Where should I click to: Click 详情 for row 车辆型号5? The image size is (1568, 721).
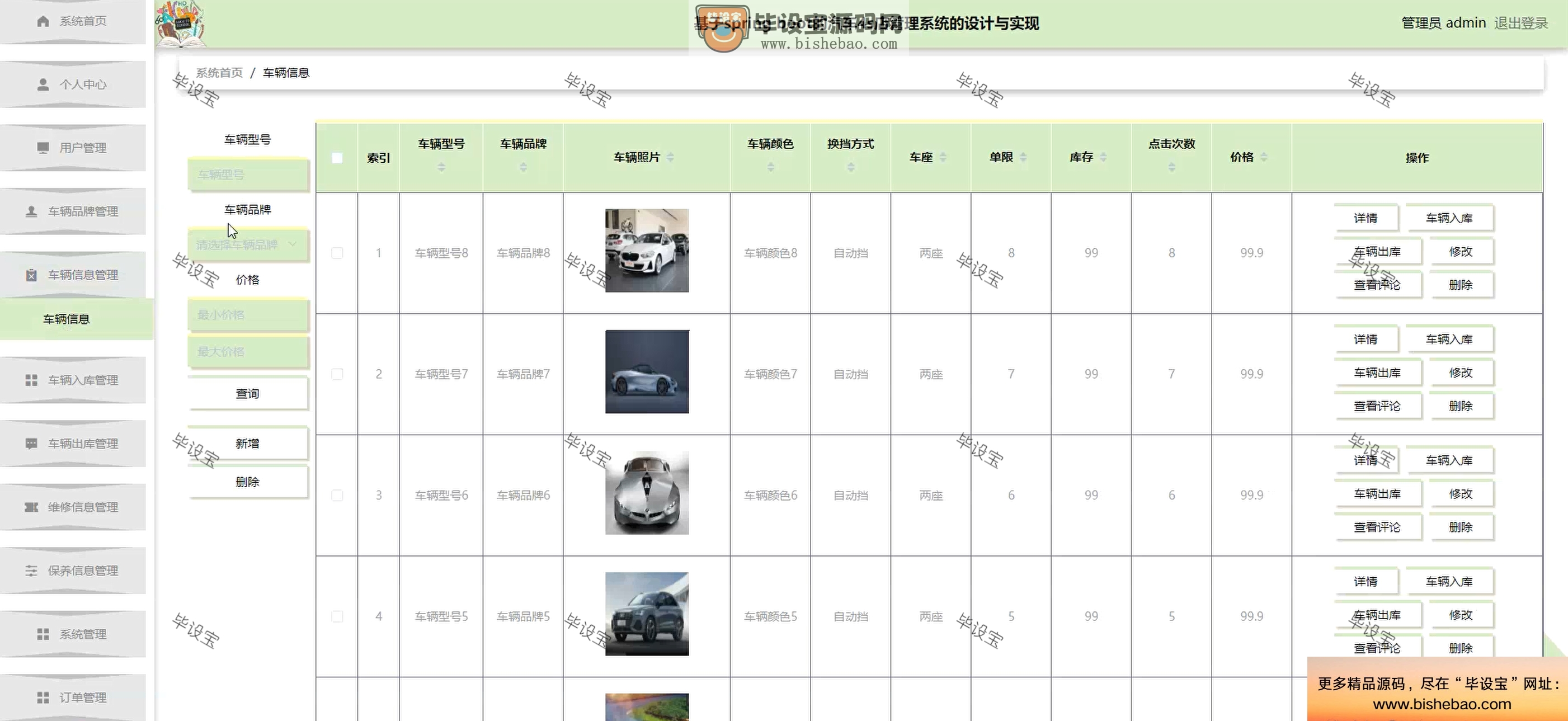1366,582
